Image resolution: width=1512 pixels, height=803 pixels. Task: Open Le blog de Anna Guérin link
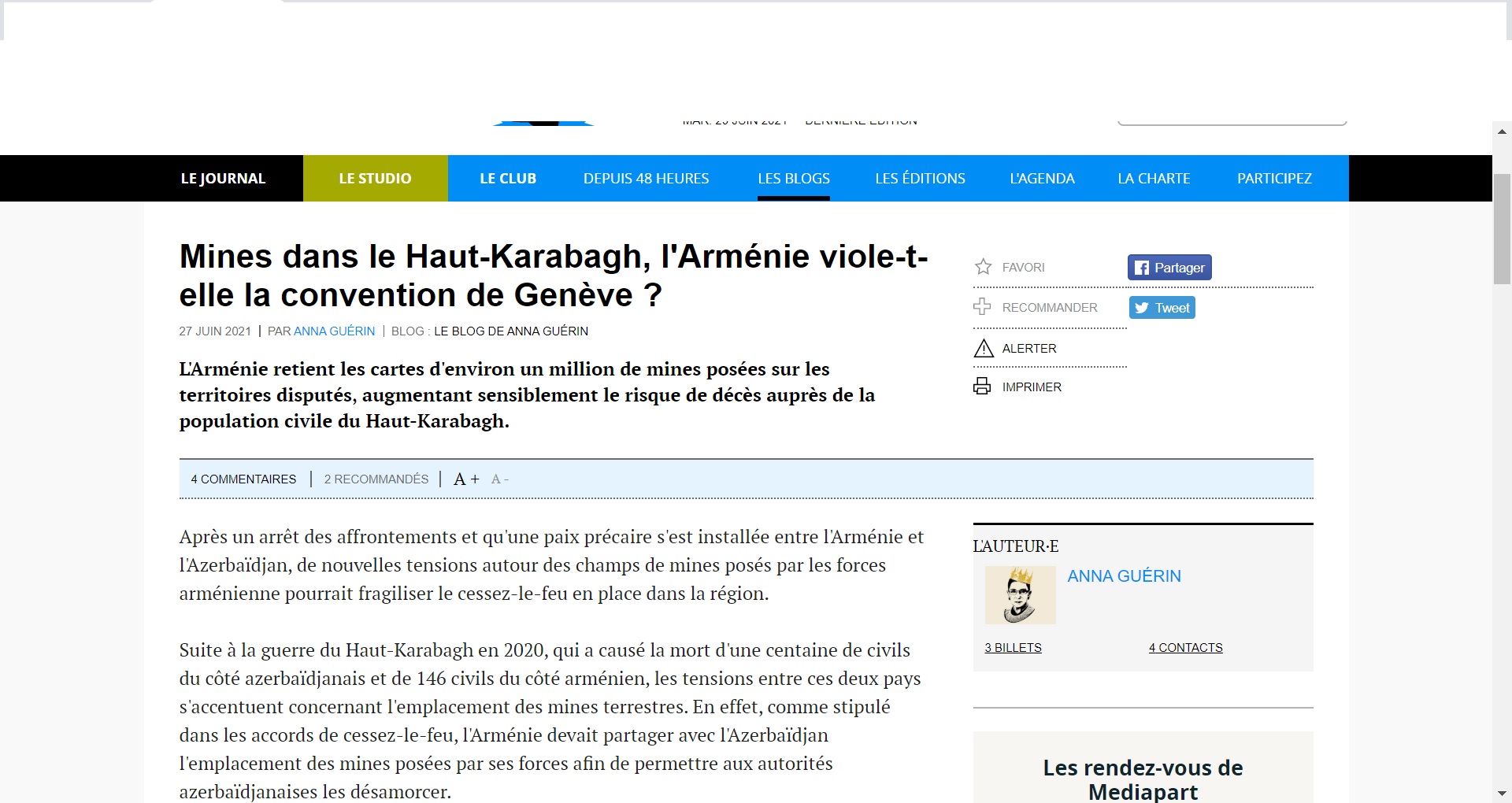[511, 331]
